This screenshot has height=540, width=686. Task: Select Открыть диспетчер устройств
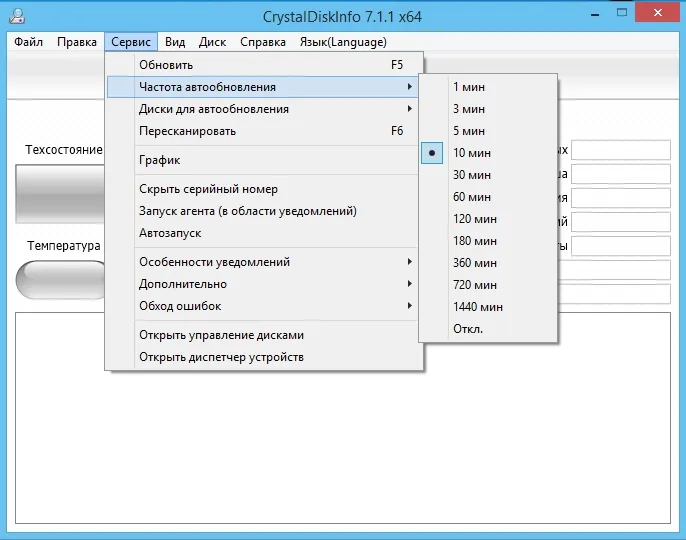pos(264,357)
